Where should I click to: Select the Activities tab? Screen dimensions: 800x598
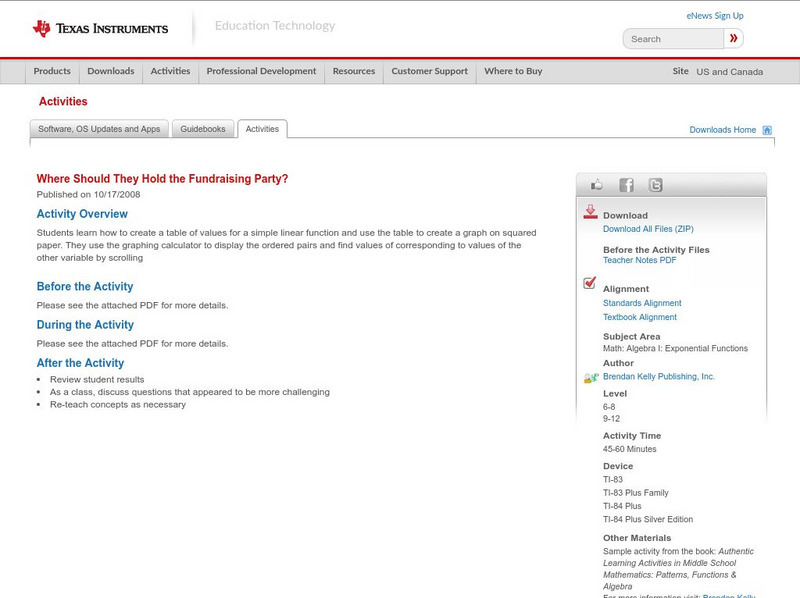click(x=262, y=129)
